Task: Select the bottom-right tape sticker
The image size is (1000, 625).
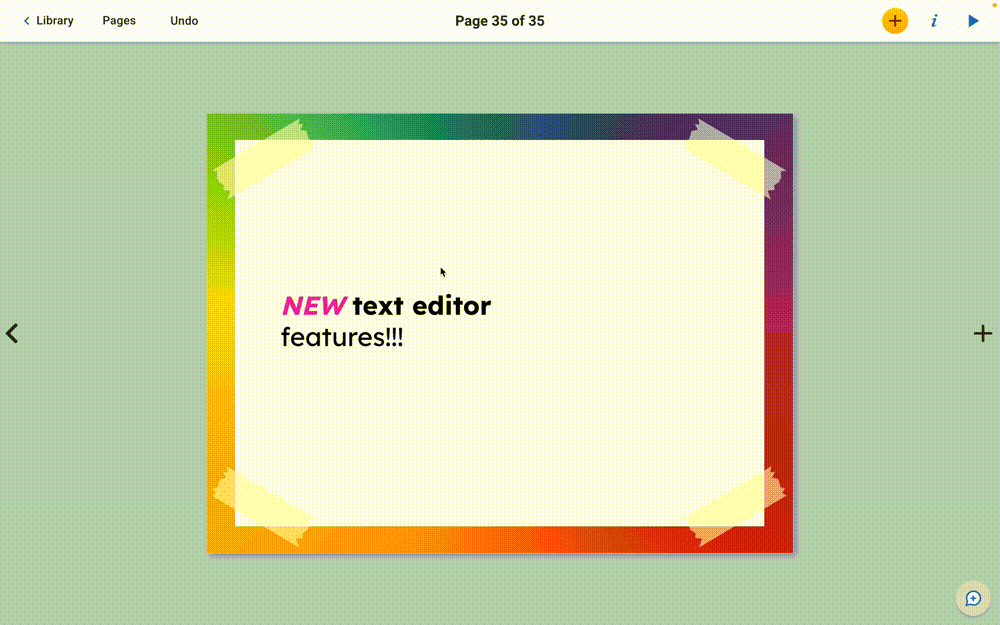Action: point(737,505)
